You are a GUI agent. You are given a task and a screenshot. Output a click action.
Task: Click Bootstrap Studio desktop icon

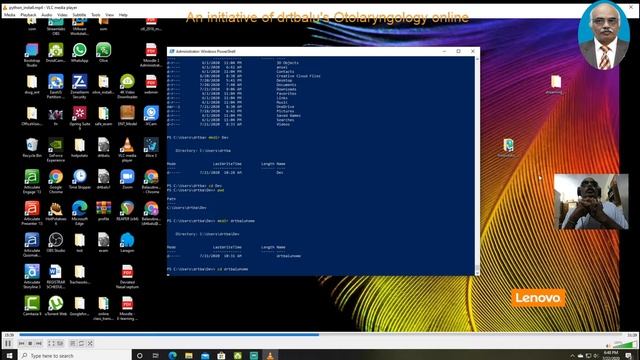tap(32, 55)
